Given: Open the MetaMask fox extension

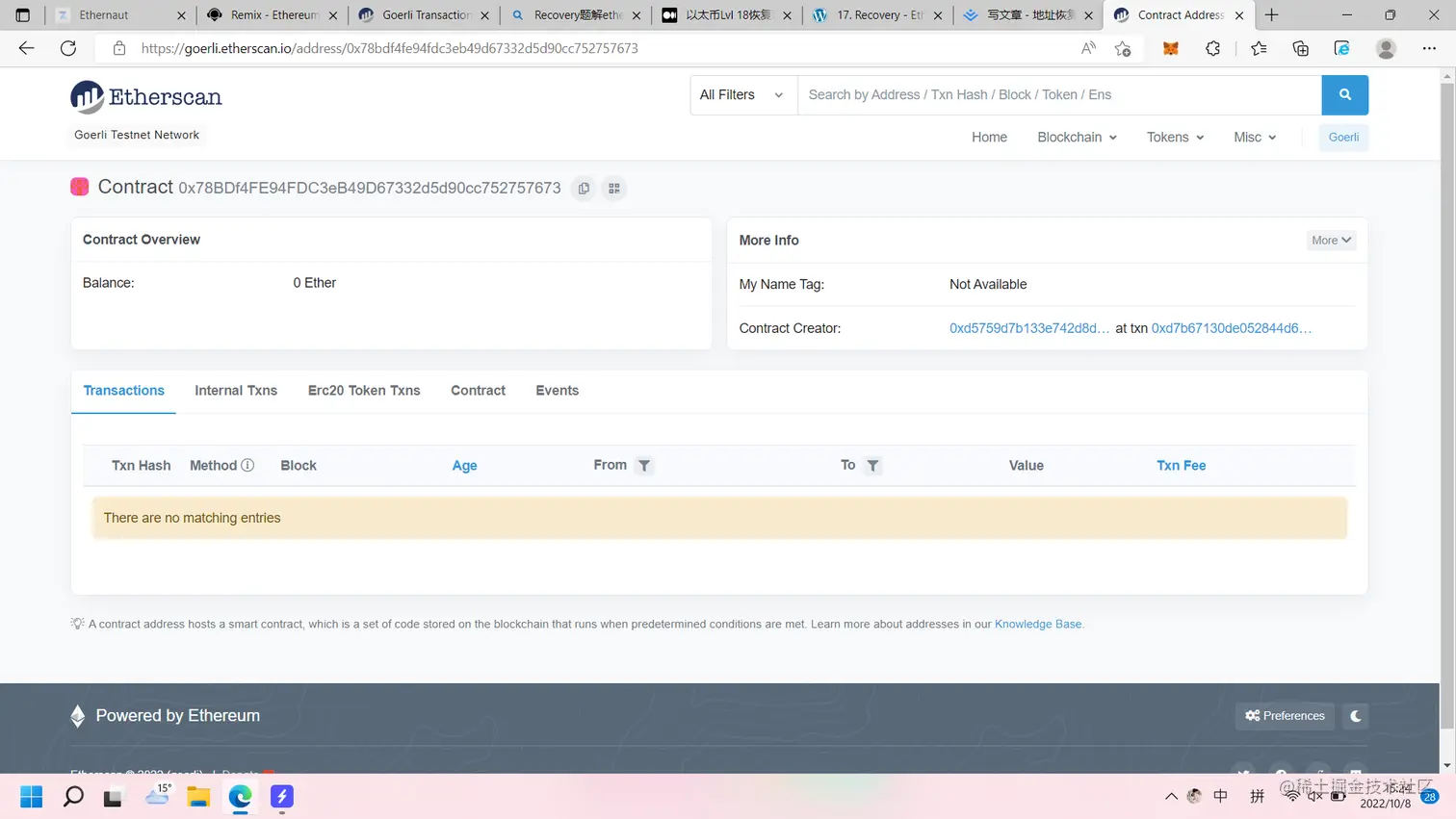Looking at the screenshot, I should (1171, 48).
